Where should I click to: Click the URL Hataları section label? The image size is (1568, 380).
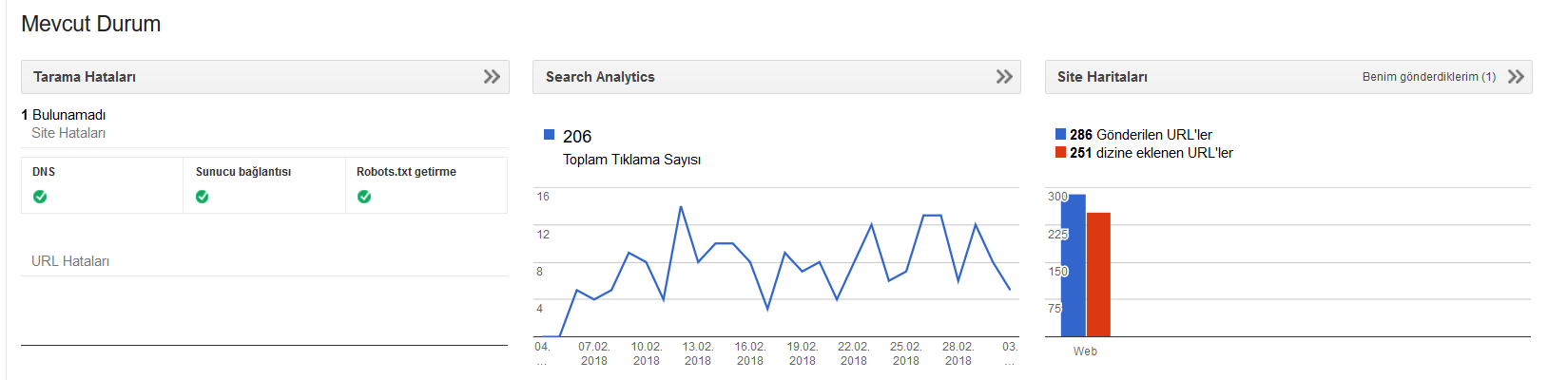click(70, 261)
